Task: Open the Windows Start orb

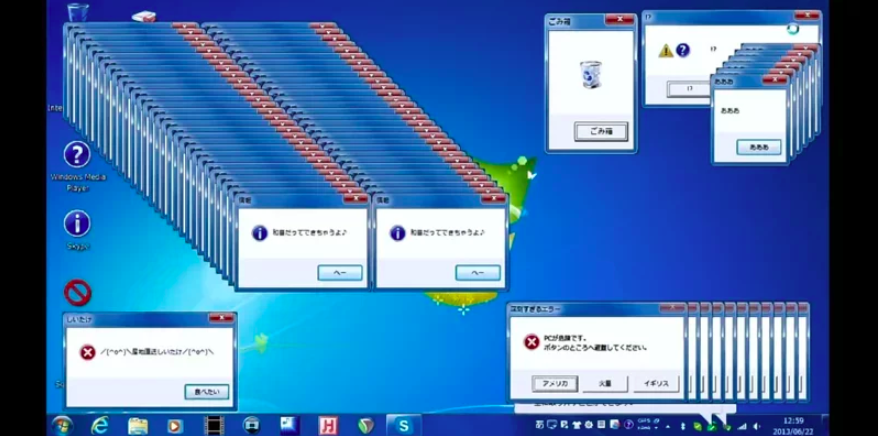Action: [x=62, y=426]
